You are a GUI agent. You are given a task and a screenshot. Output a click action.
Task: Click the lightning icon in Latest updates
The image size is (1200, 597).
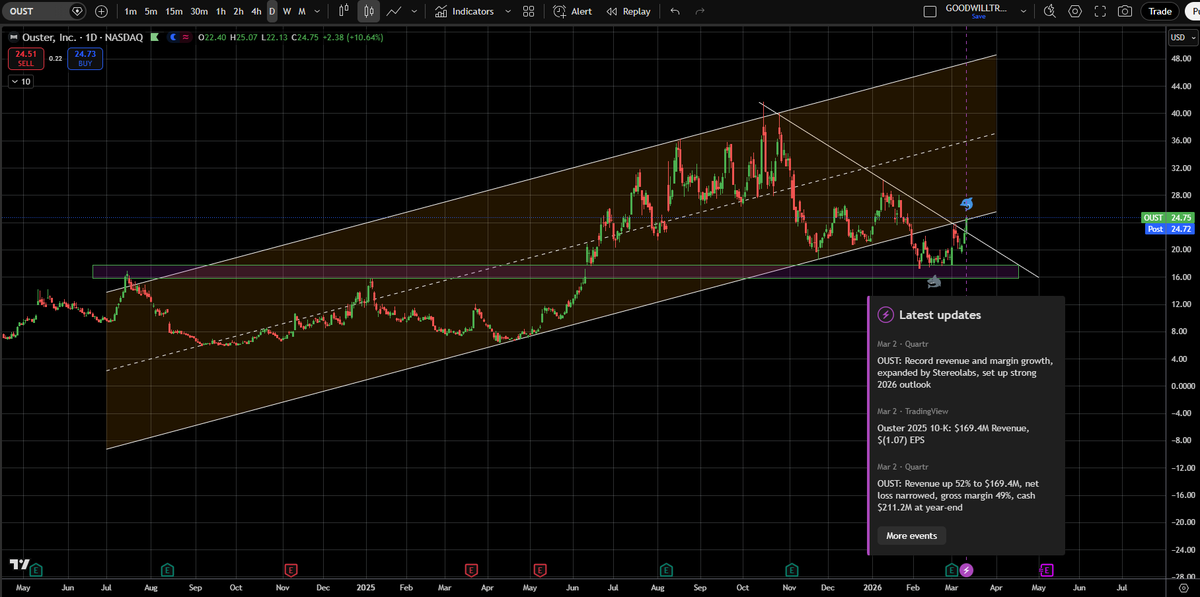(x=885, y=314)
